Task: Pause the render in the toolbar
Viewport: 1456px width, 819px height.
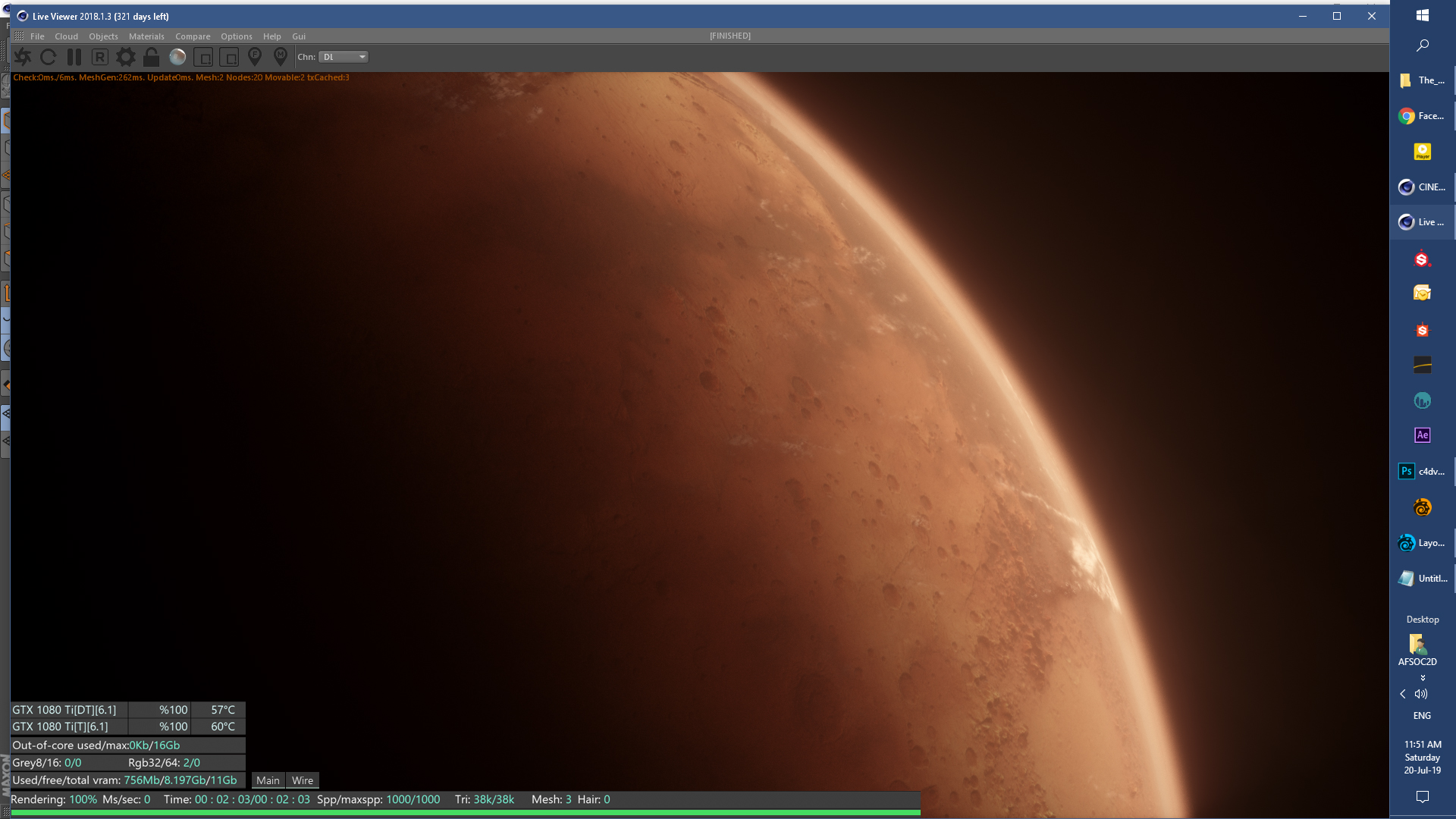Action: (x=74, y=57)
